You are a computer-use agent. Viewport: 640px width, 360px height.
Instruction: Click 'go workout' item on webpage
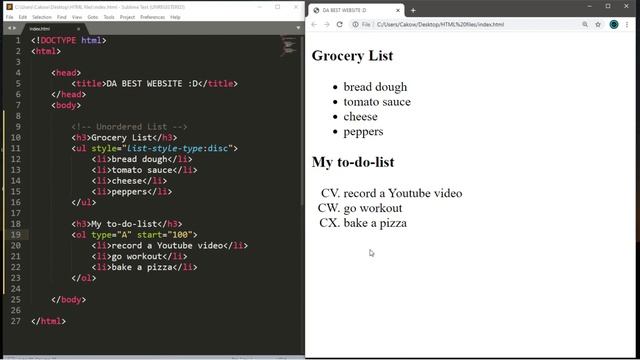point(373,208)
